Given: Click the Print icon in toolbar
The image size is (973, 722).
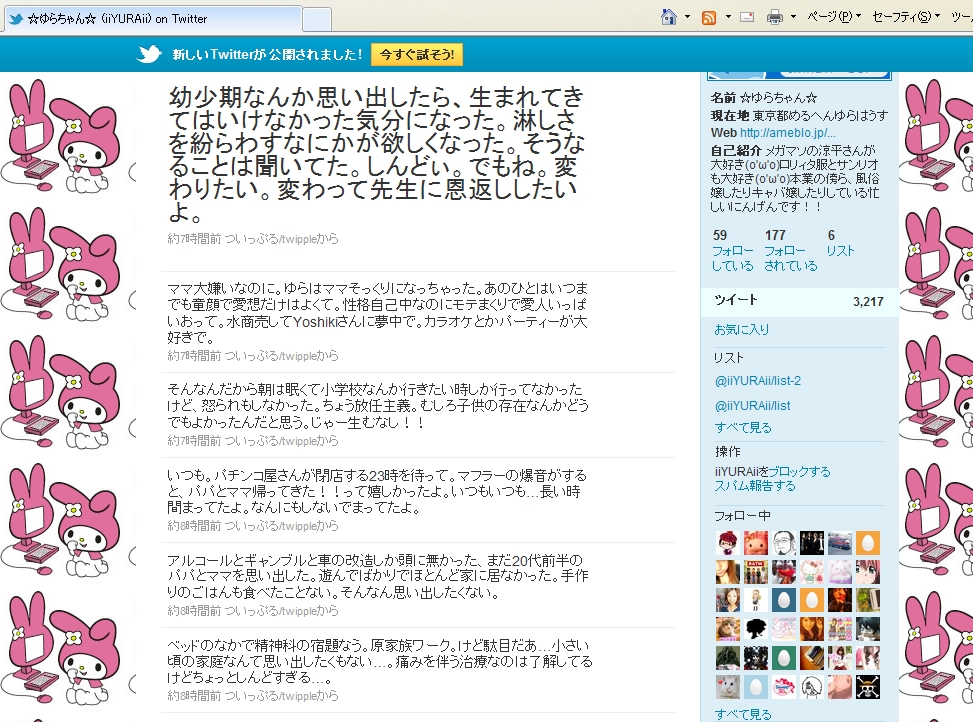Looking at the screenshot, I should [x=774, y=17].
